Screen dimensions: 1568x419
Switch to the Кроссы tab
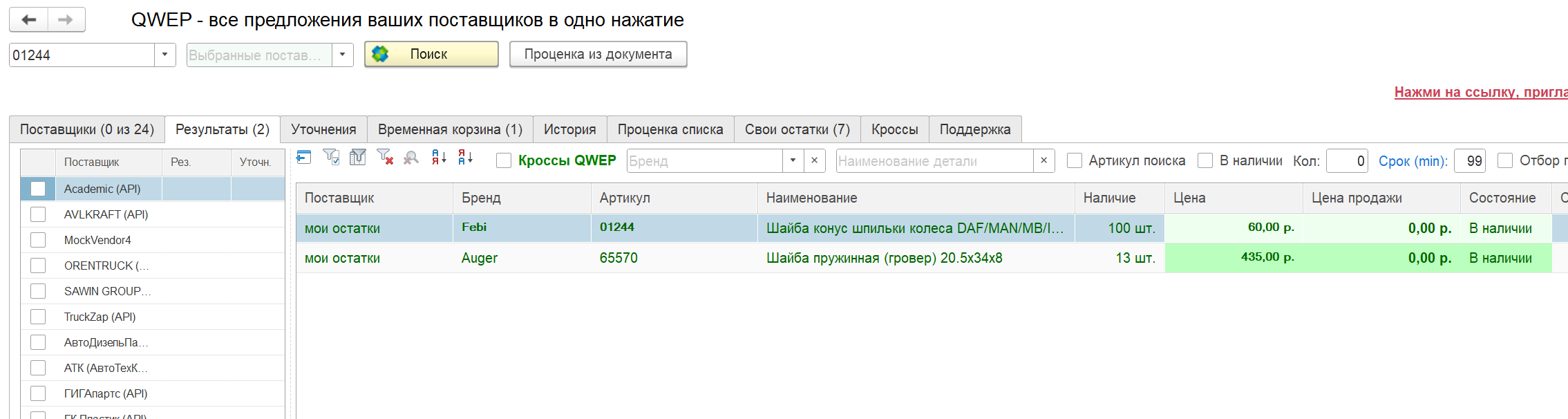(x=894, y=129)
